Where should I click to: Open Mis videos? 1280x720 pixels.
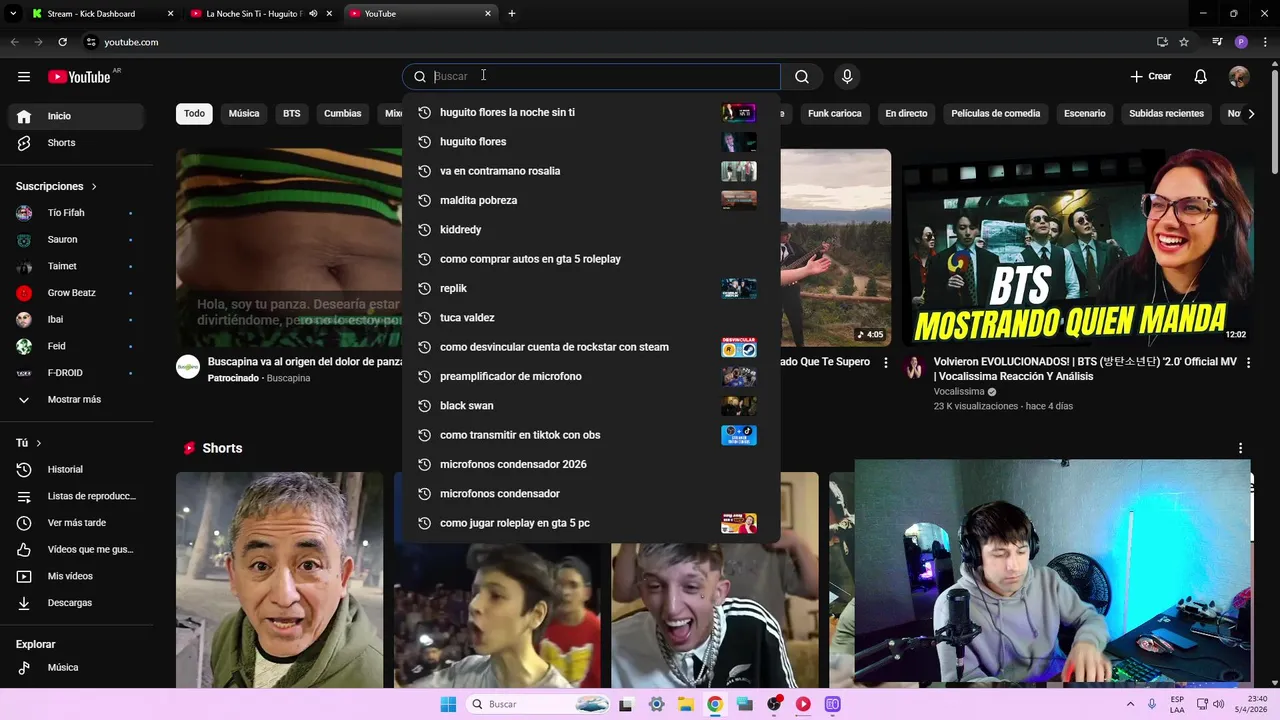click(x=76, y=576)
